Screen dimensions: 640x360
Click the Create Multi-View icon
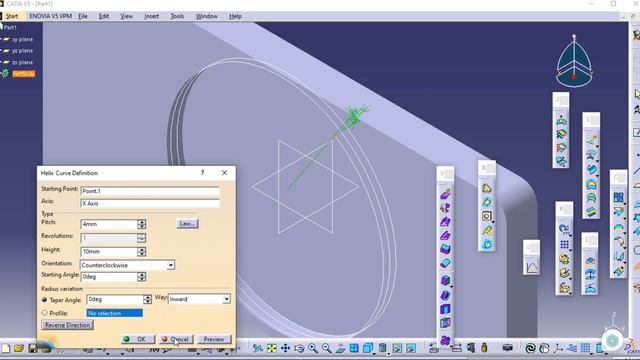coord(354,348)
